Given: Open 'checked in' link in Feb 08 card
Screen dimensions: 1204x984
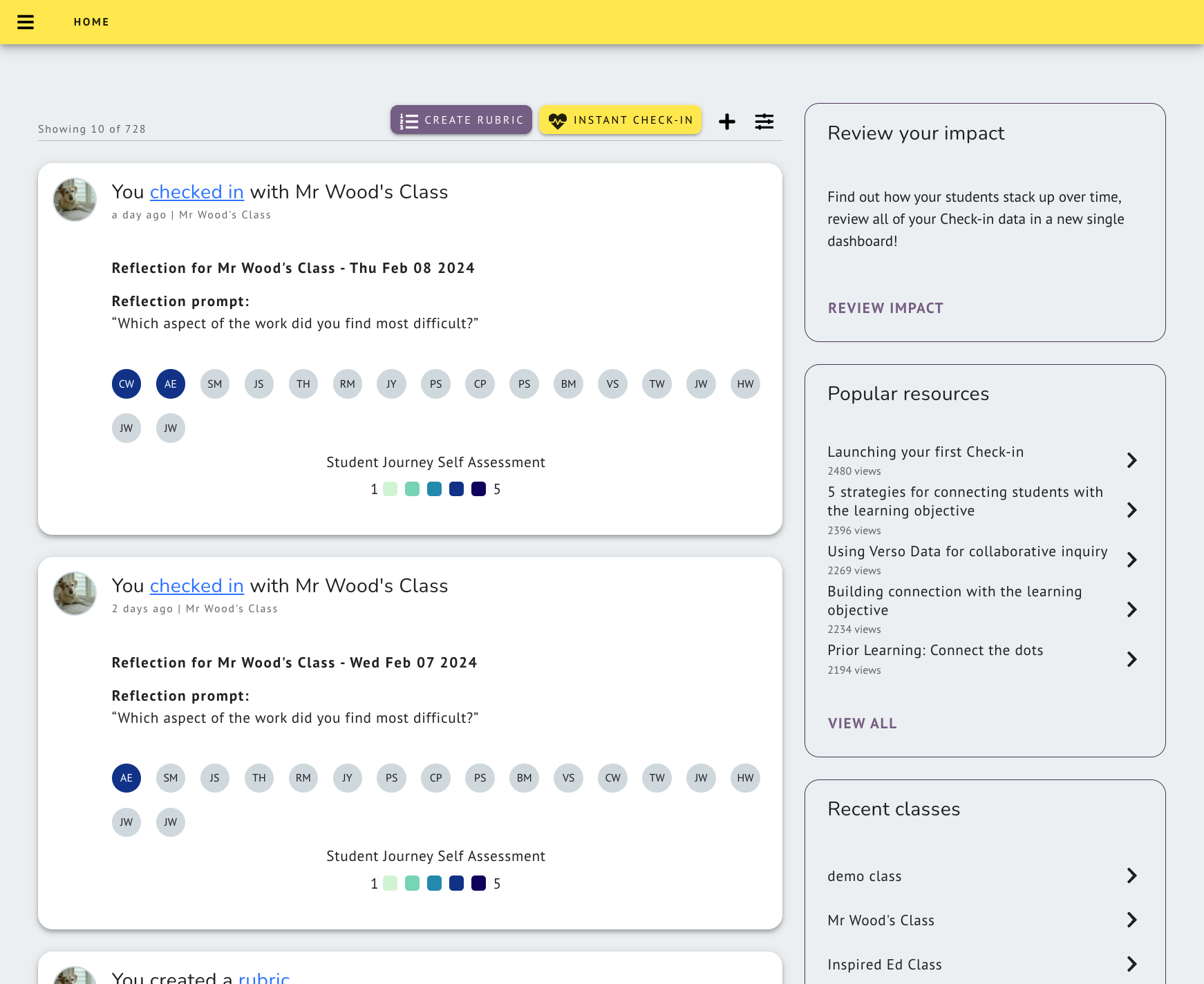Looking at the screenshot, I should [x=197, y=192].
